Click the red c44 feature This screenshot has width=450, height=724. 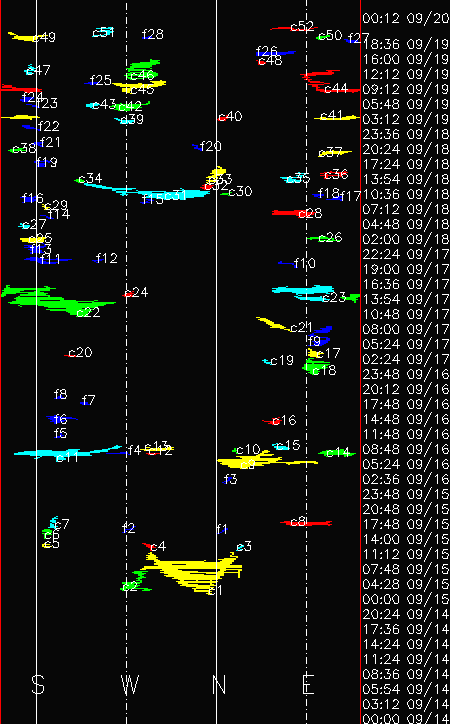point(329,81)
